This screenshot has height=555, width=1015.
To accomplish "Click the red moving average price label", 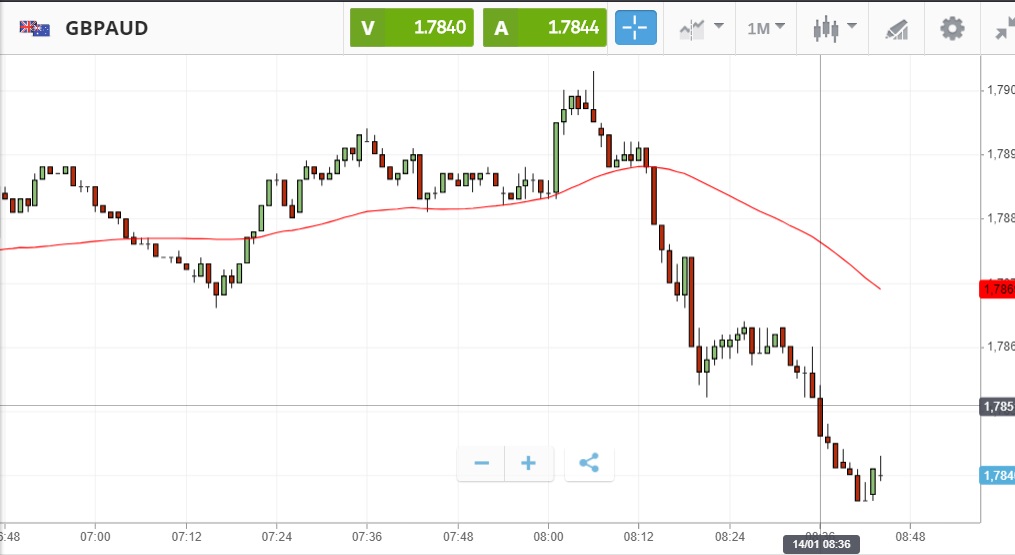I will [998, 289].
